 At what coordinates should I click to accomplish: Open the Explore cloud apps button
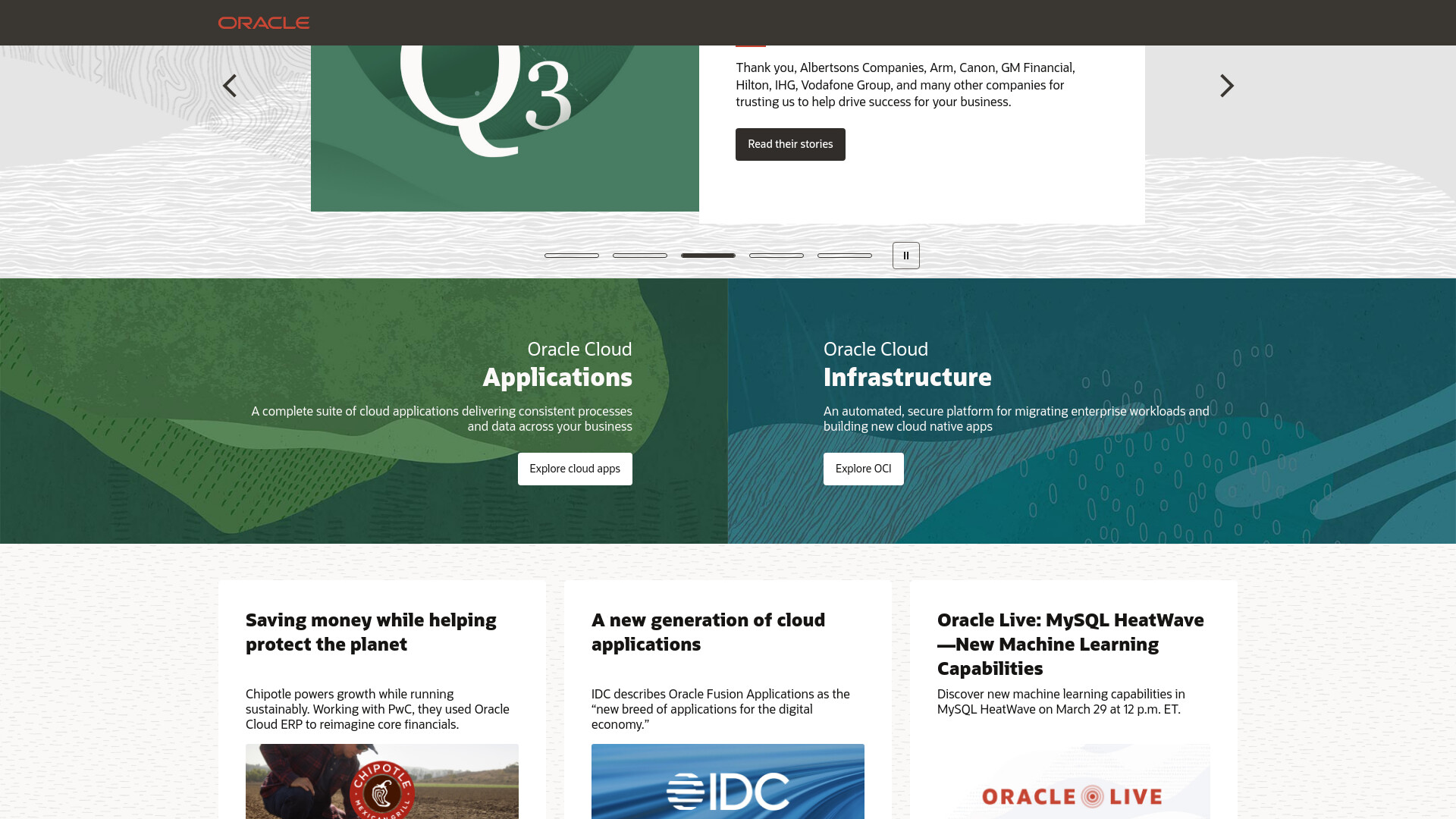tap(575, 469)
